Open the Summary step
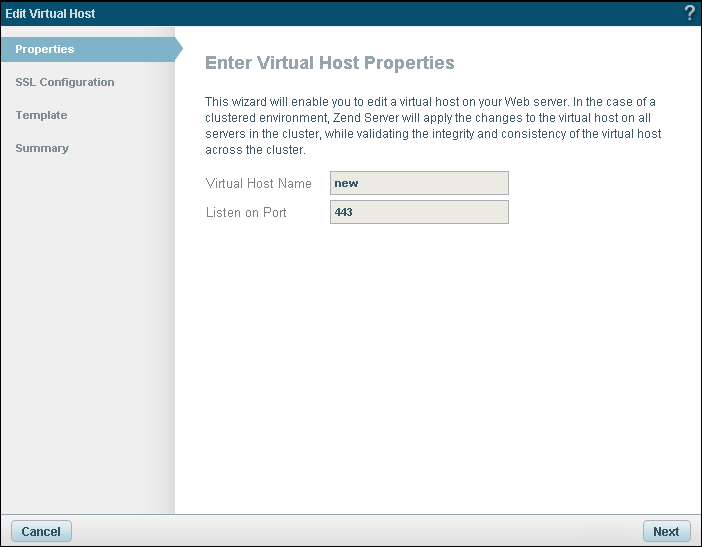This screenshot has height=547, width=702. [42, 148]
